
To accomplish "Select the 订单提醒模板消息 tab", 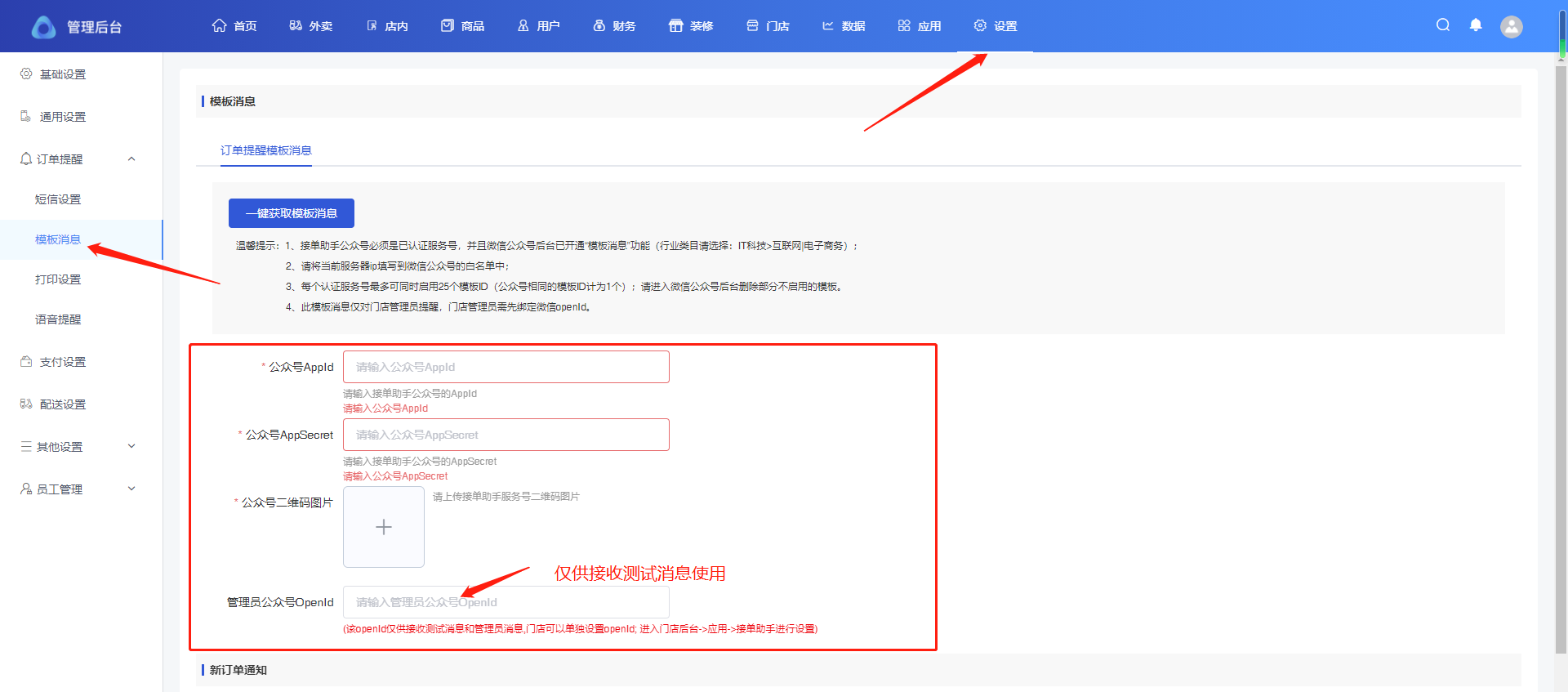I will 266,150.
